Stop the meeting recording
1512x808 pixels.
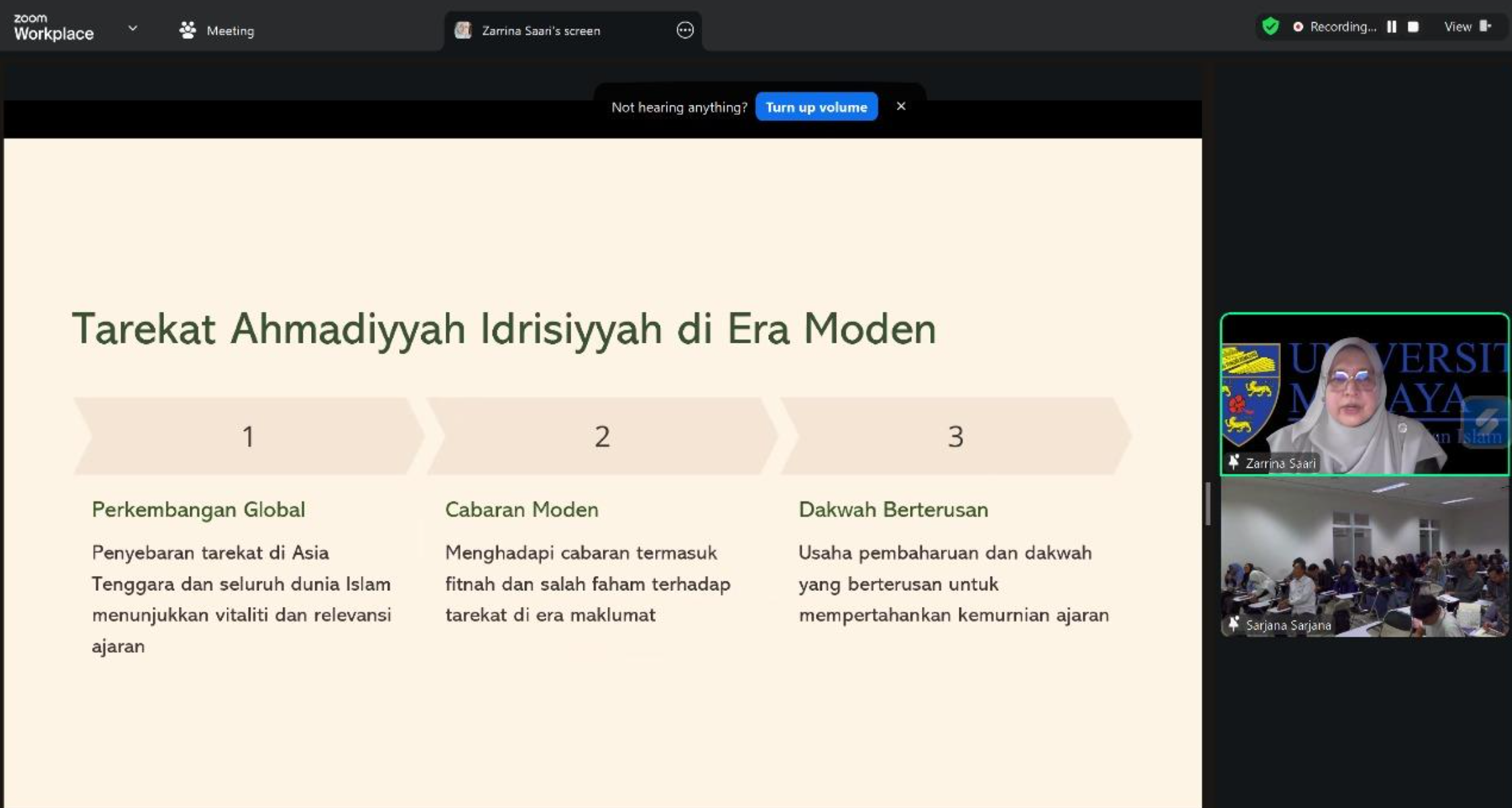pyautogui.click(x=1413, y=27)
